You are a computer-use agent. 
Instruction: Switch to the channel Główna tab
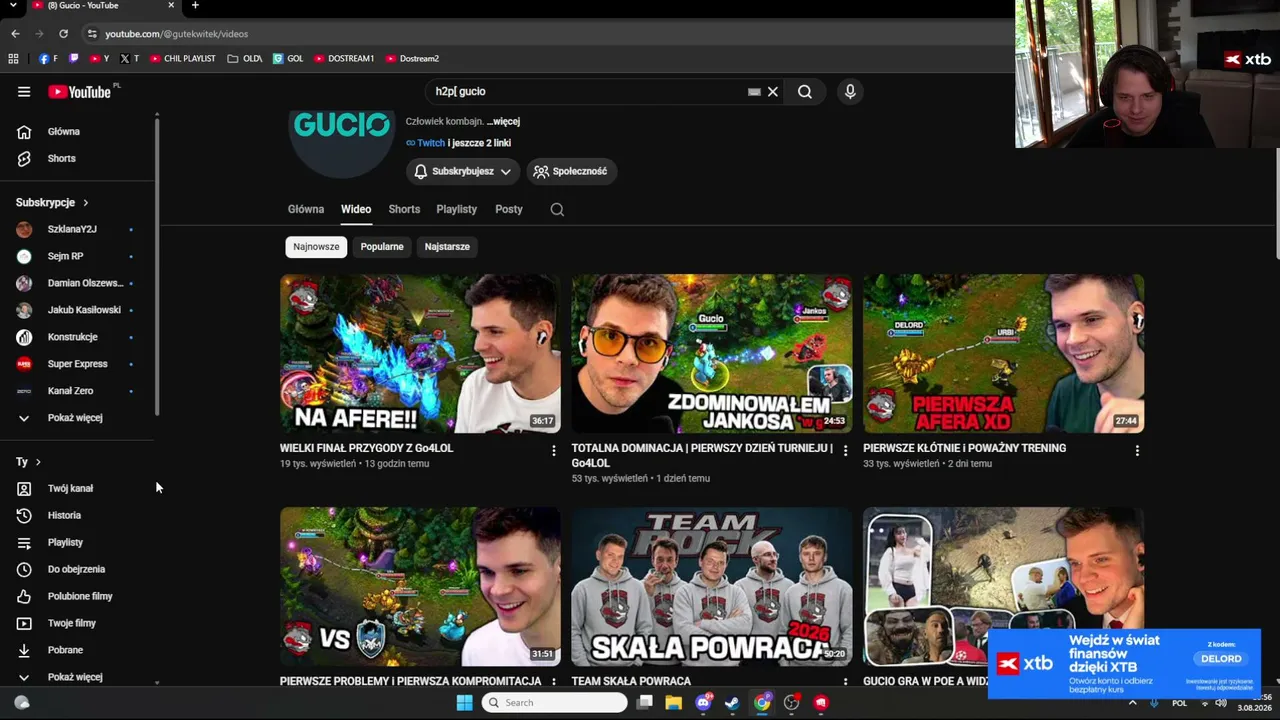(x=306, y=210)
